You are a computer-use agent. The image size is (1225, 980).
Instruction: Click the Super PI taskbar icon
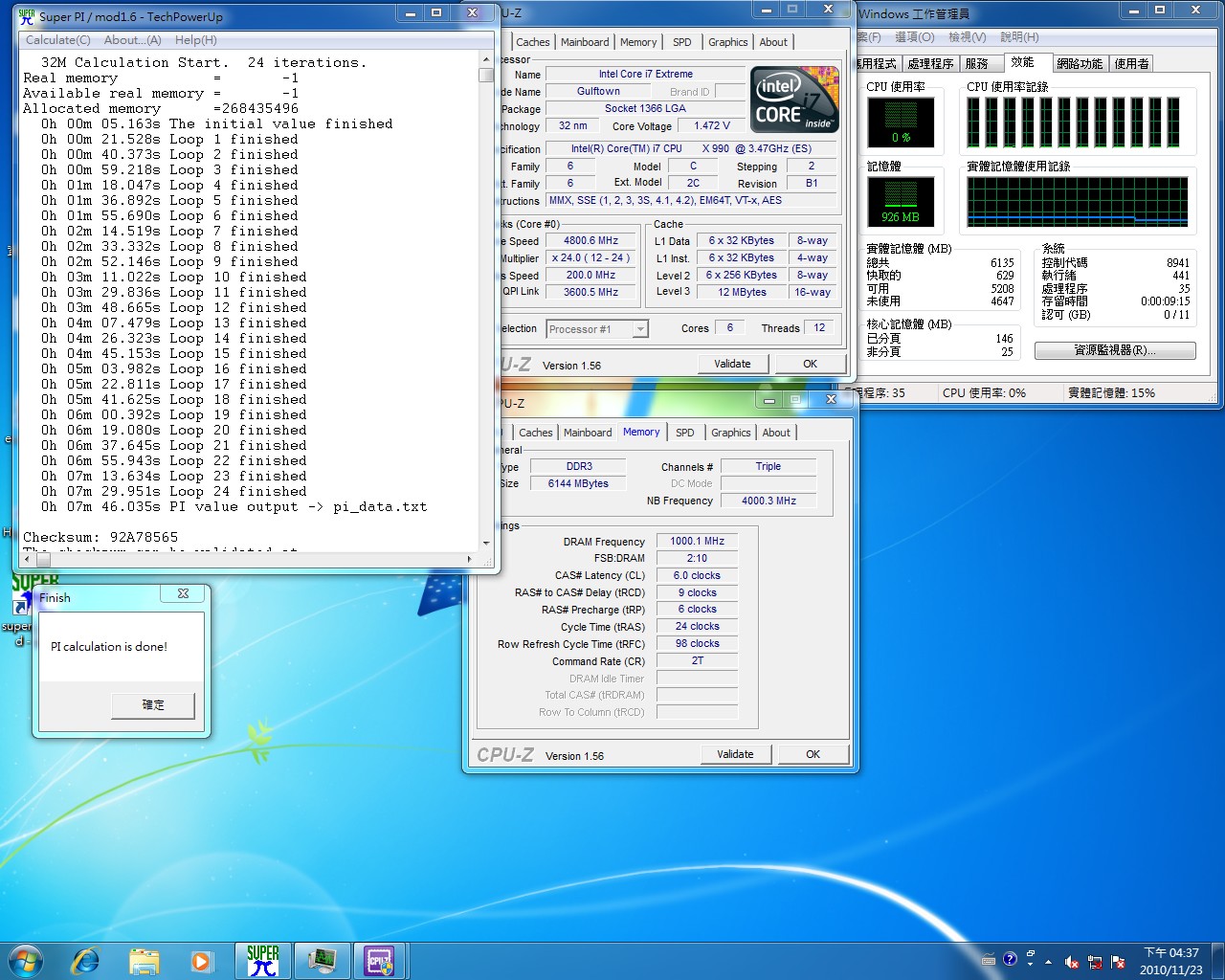(x=263, y=960)
